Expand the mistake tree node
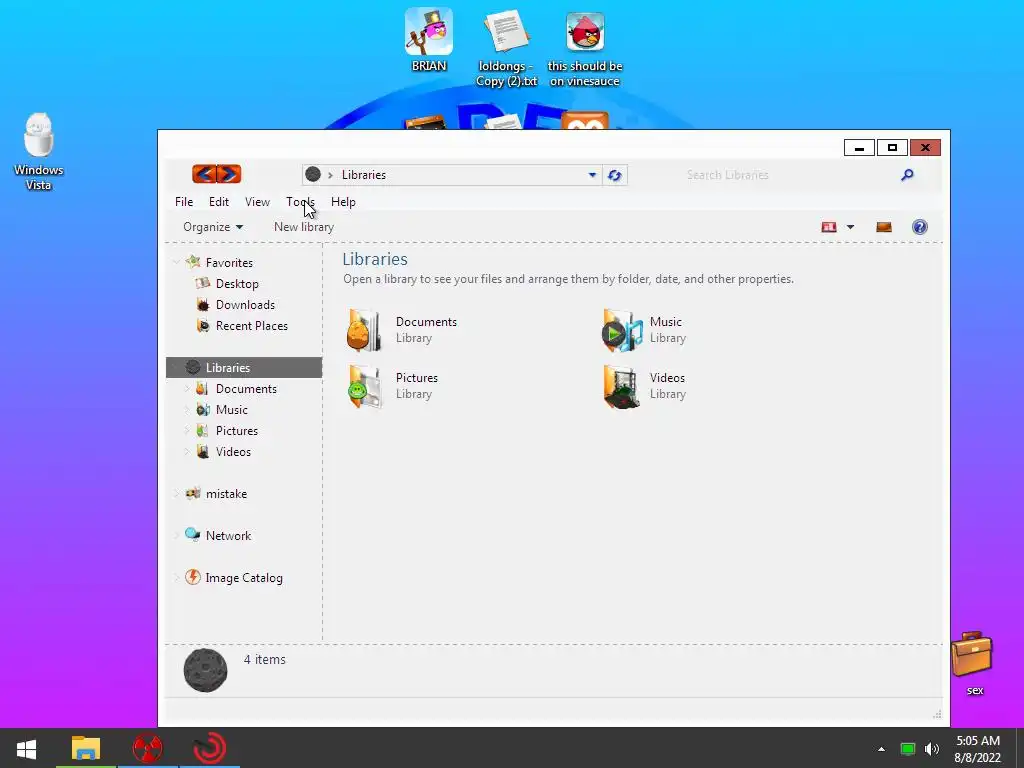The image size is (1024, 768). [176, 494]
